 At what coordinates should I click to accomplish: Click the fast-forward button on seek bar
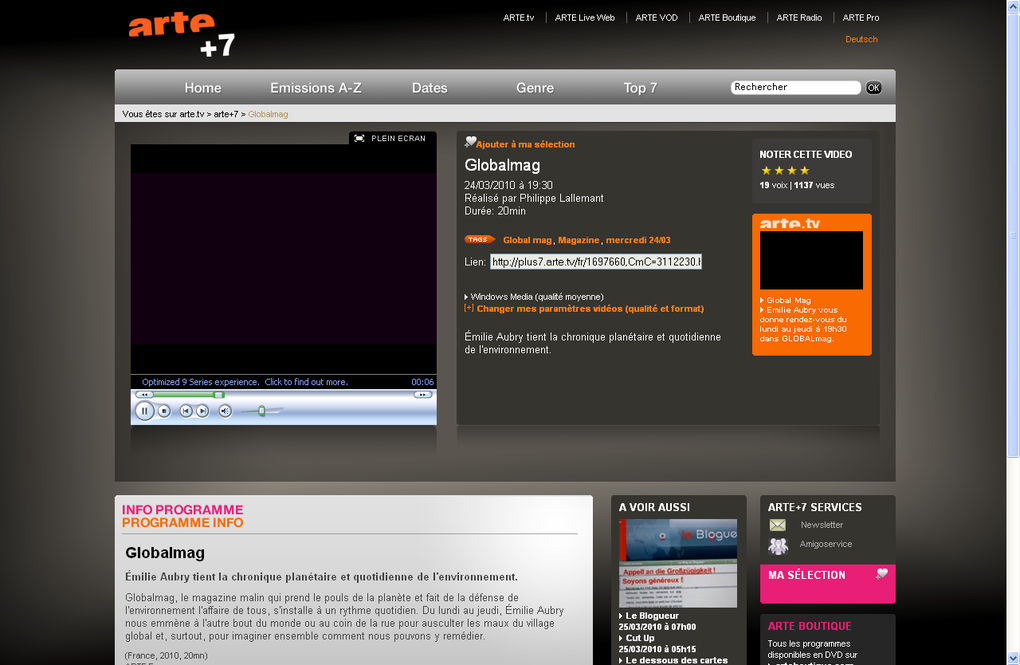423,394
